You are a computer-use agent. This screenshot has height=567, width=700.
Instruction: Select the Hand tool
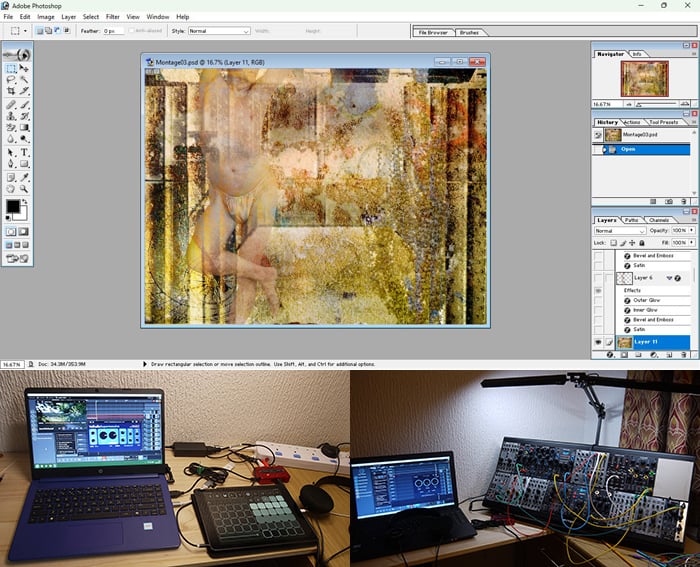coord(11,189)
